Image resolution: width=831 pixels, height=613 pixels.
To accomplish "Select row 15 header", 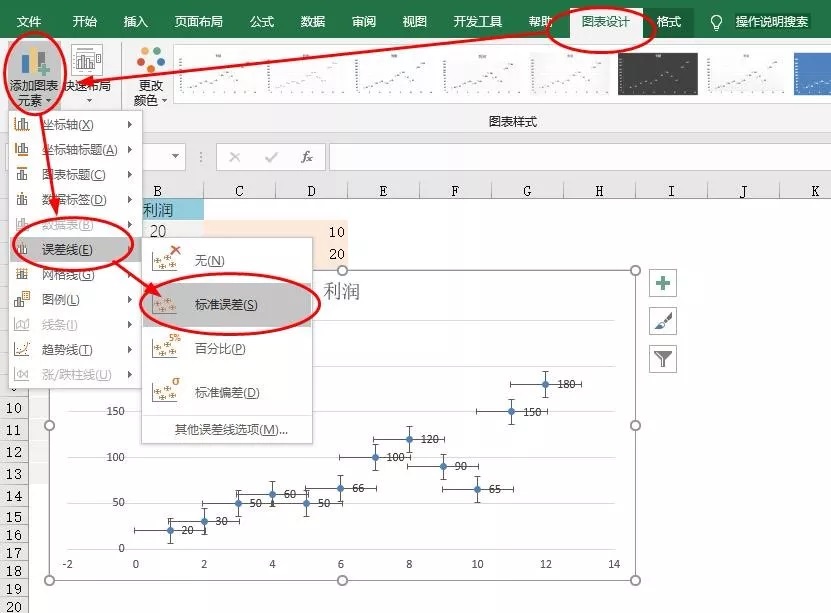I will point(14,517).
